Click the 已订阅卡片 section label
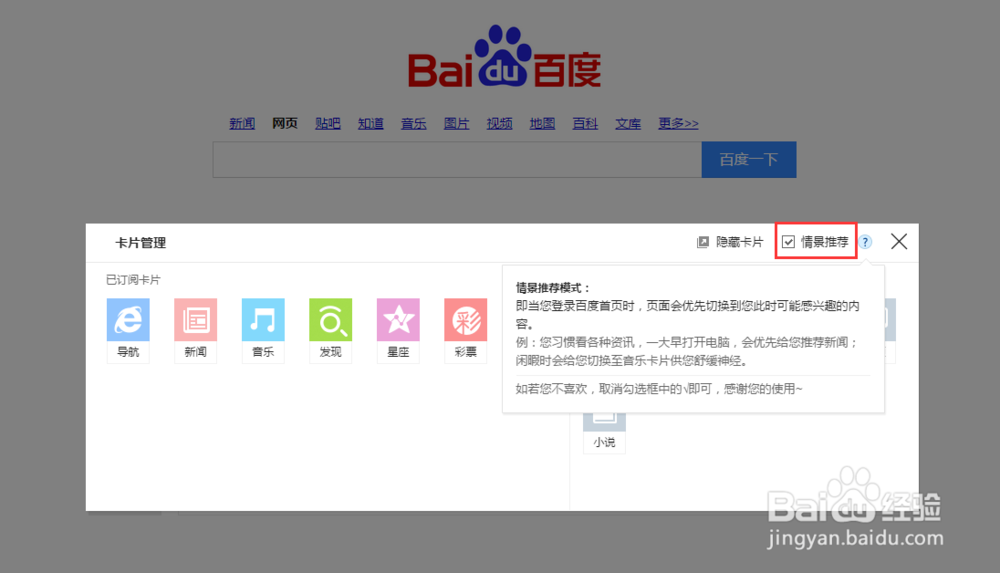Image resolution: width=1000 pixels, height=573 pixels. click(x=133, y=279)
